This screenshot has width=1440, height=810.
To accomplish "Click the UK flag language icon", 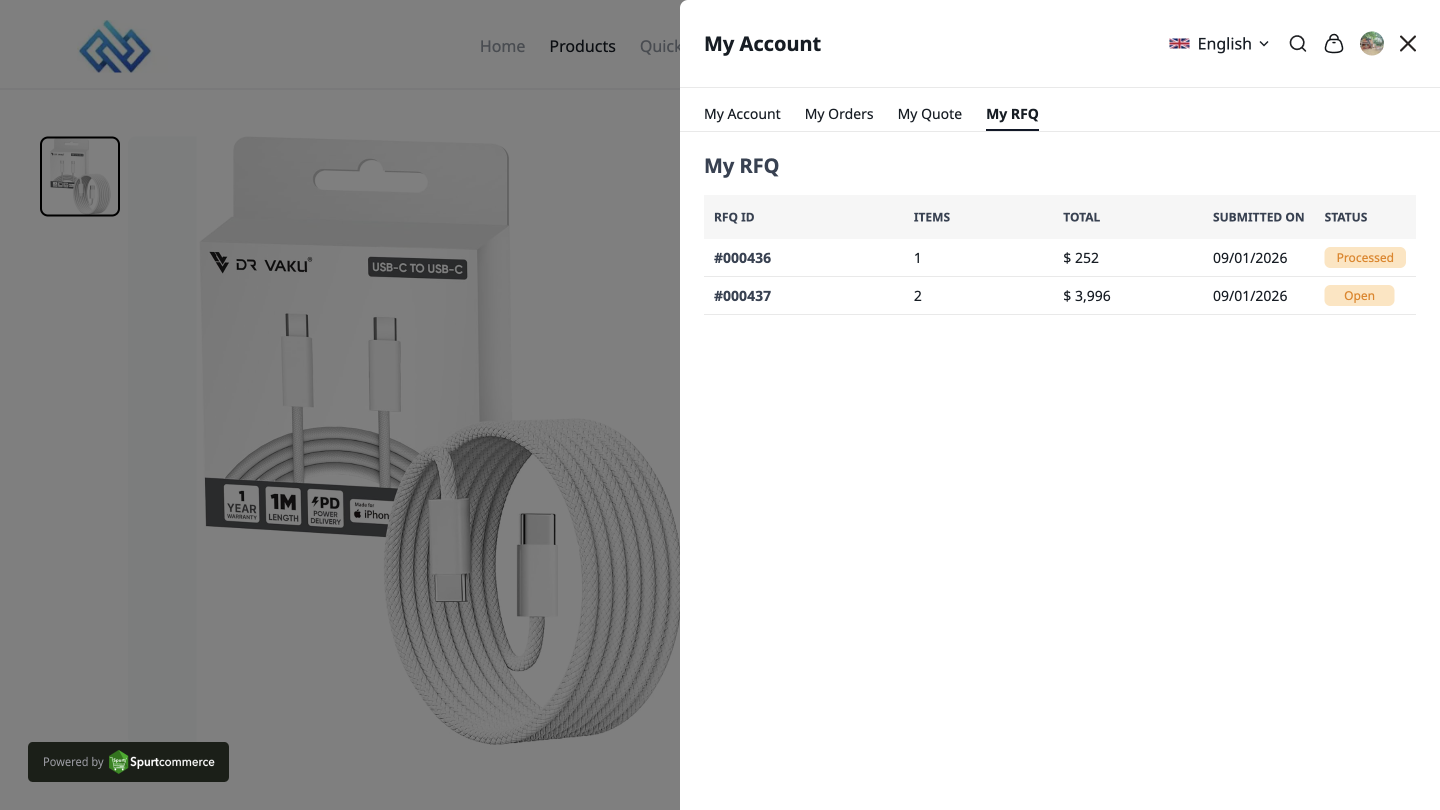I will coord(1179,44).
